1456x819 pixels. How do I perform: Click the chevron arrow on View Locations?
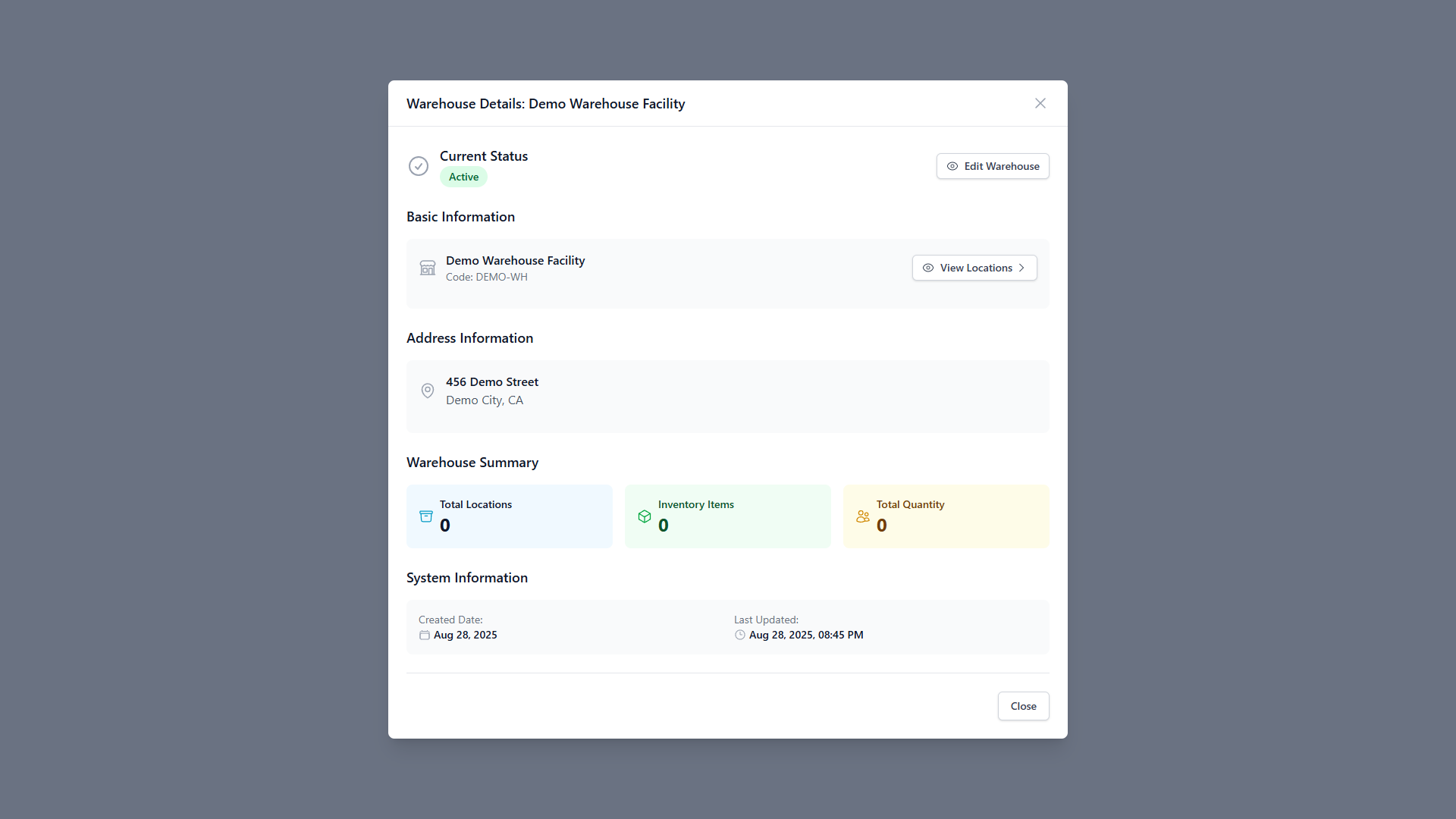coord(1022,268)
